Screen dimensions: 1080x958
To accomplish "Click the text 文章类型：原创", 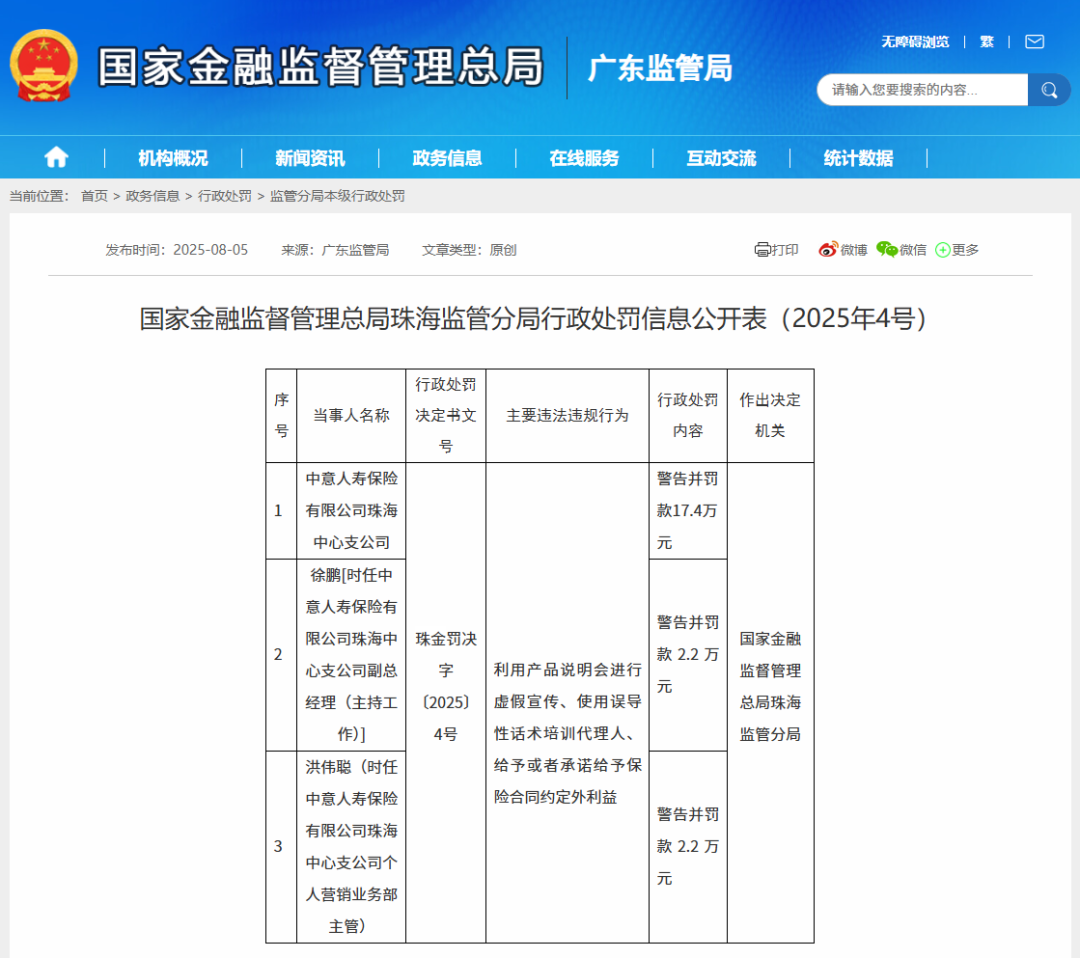I will (x=469, y=250).
